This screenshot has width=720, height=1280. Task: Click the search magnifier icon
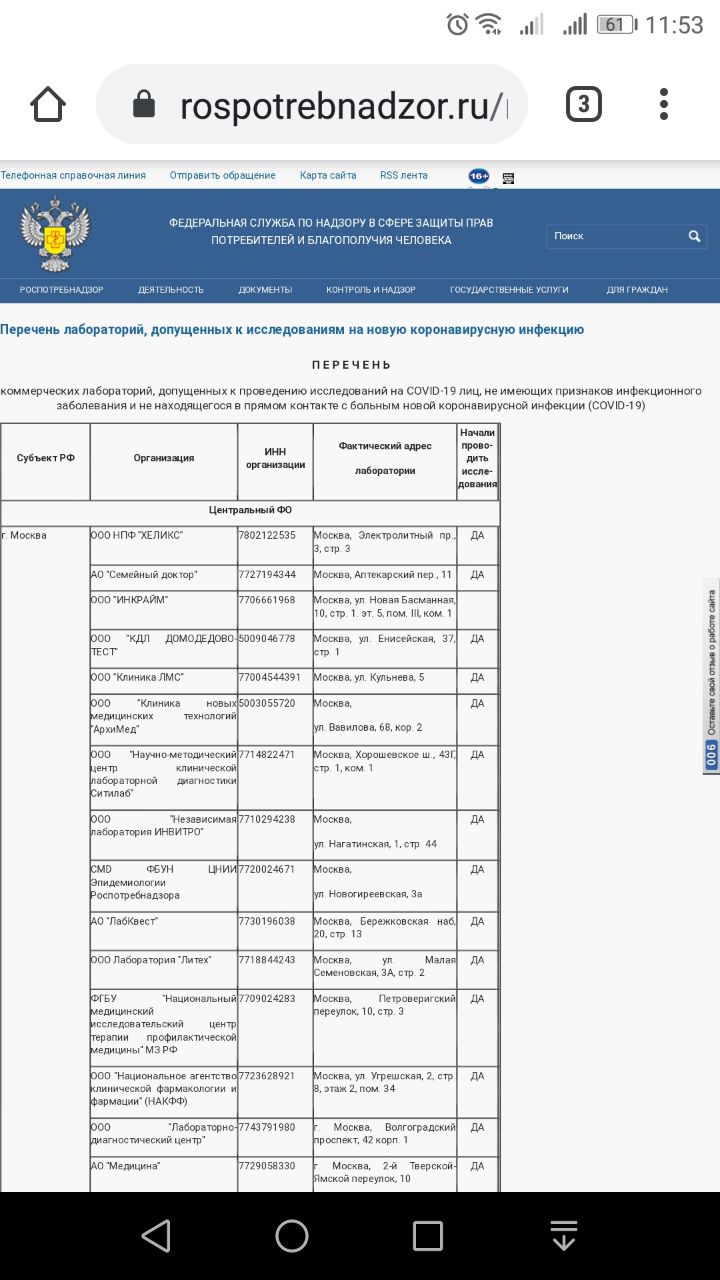pyautogui.click(x=695, y=236)
